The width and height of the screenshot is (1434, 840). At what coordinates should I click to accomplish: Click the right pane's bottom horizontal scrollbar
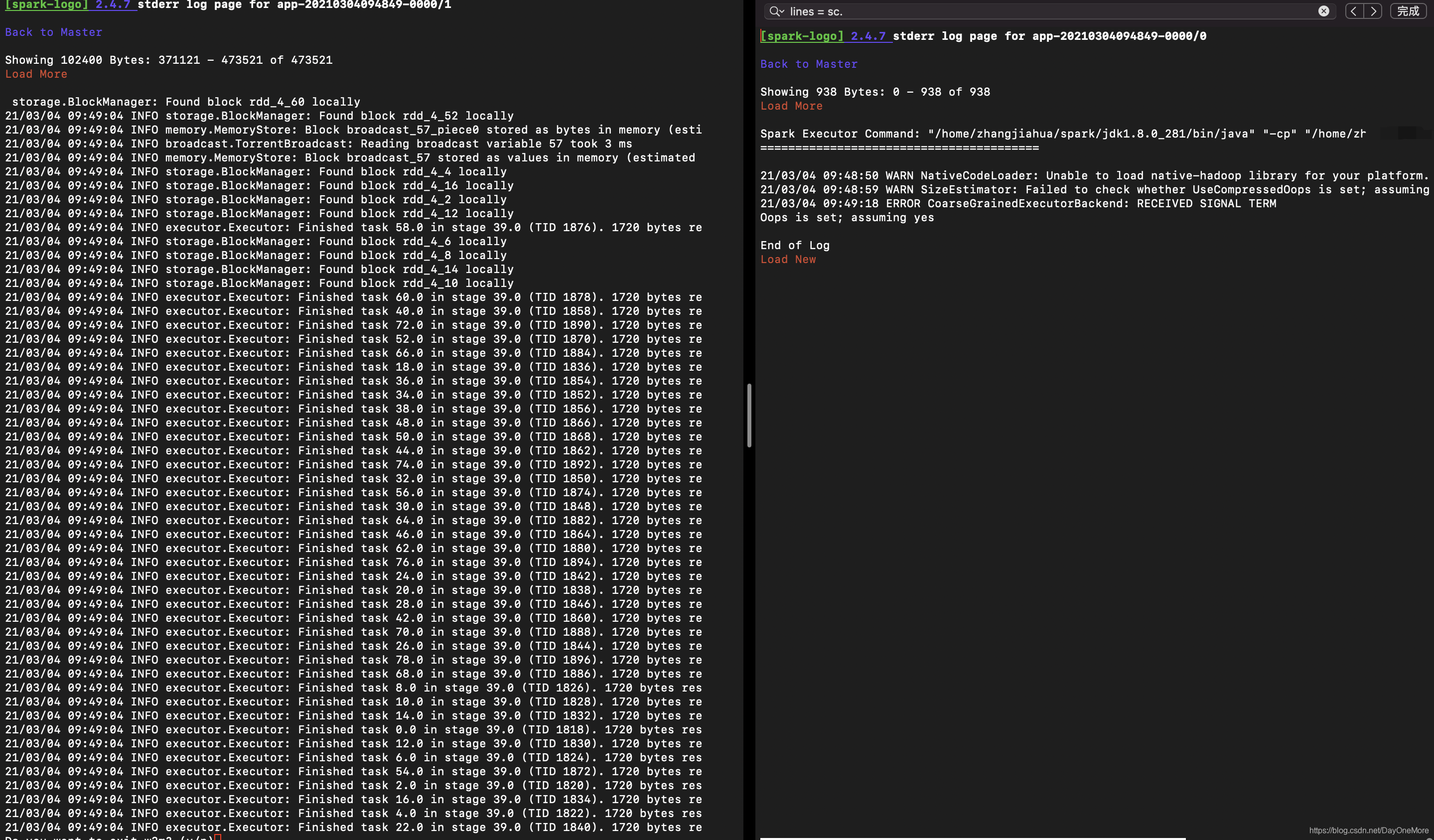[972, 838]
